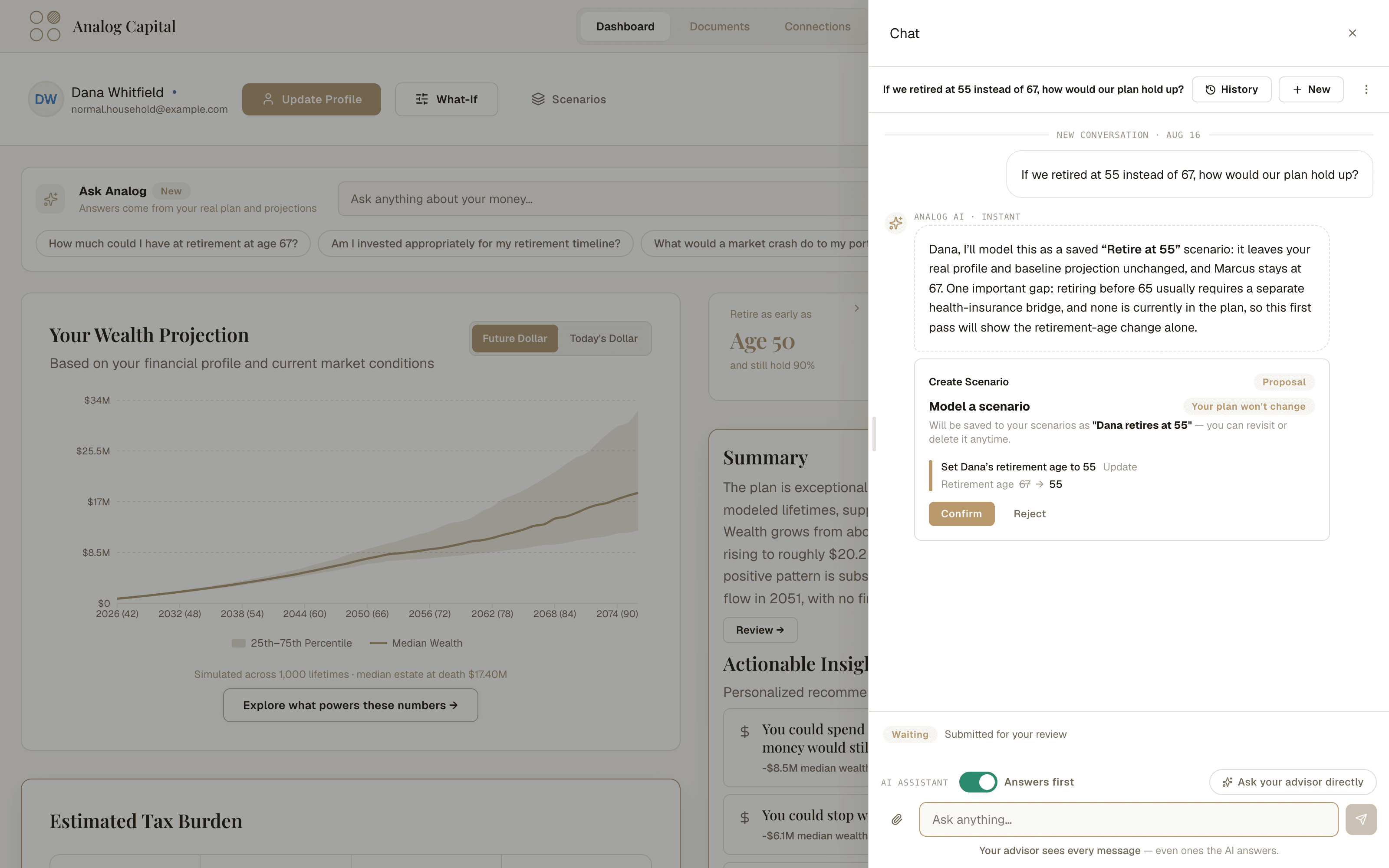Click dollar icon beside 'You could stop'
Viewport: 1389px width, 868px height.
point(744,818)
